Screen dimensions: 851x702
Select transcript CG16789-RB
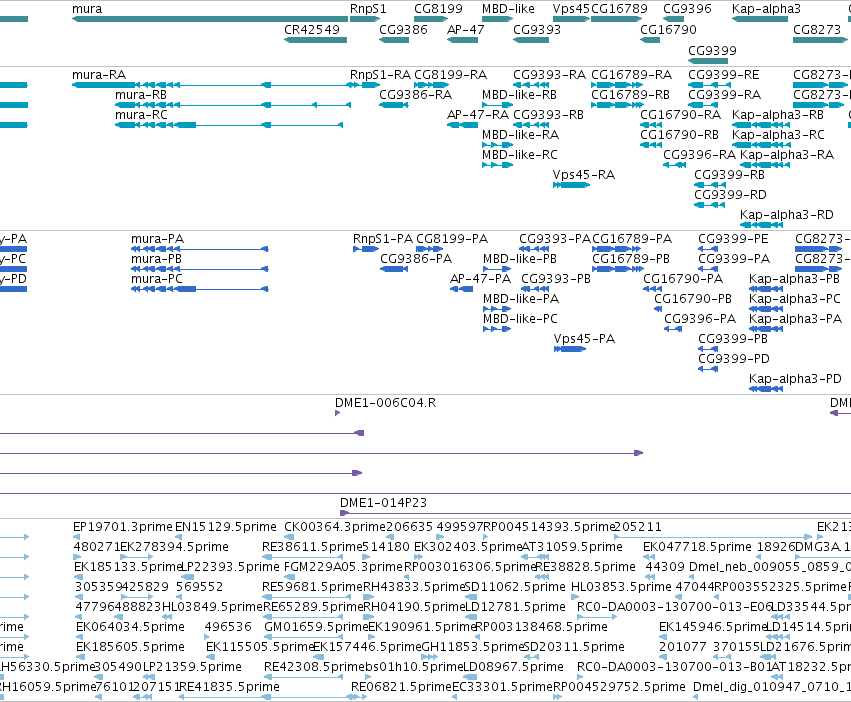pos(618,105)
